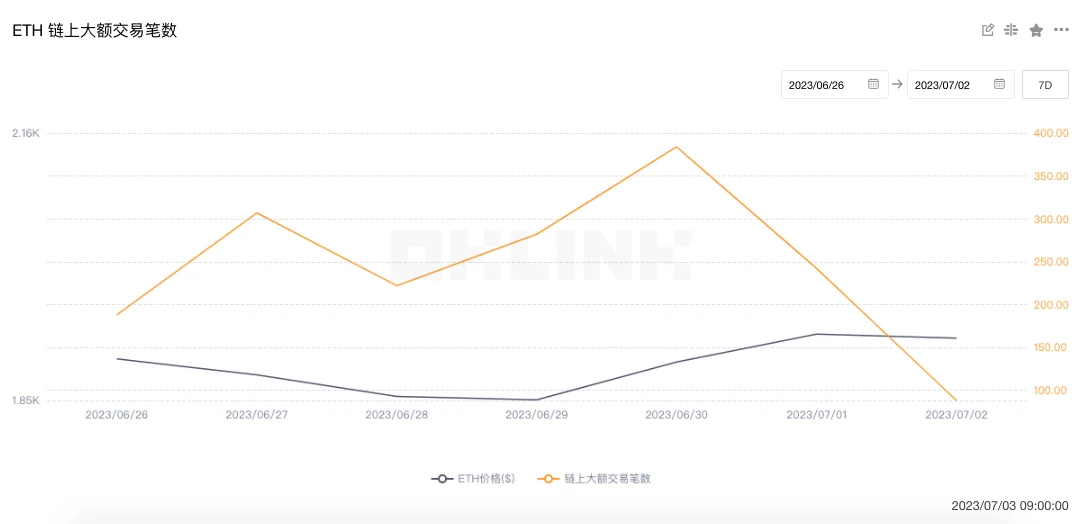Image resolution: width=1085 pixels, height=524 pixels.
Task: Click the orange peak point on 2023/06/30
Action: (x=677, y=147)
